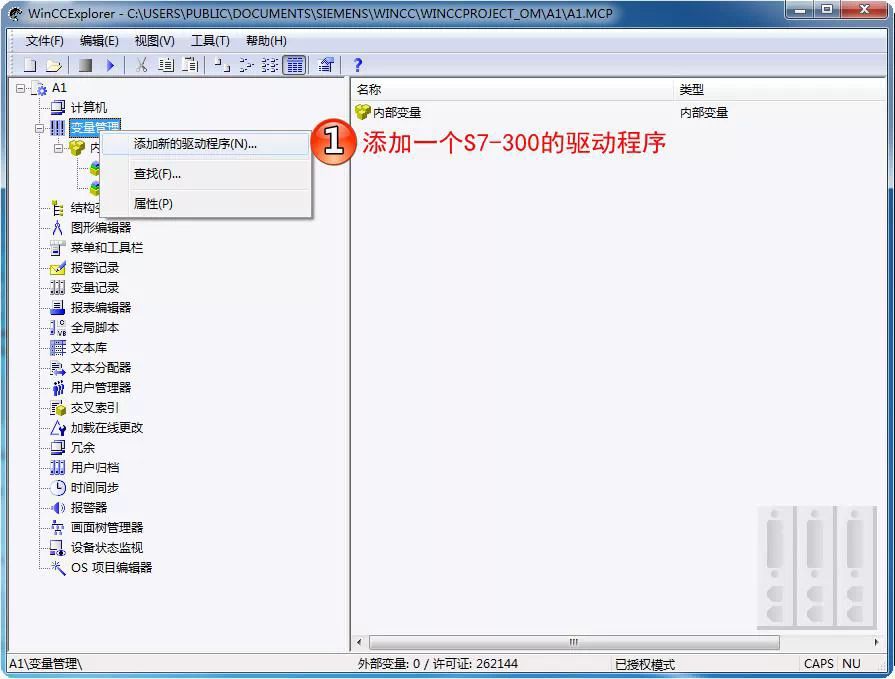The width and height of the screenshot is (895, 679).
Task: Select the OS 项目编辑器 icon
Action: coord(58,568)
